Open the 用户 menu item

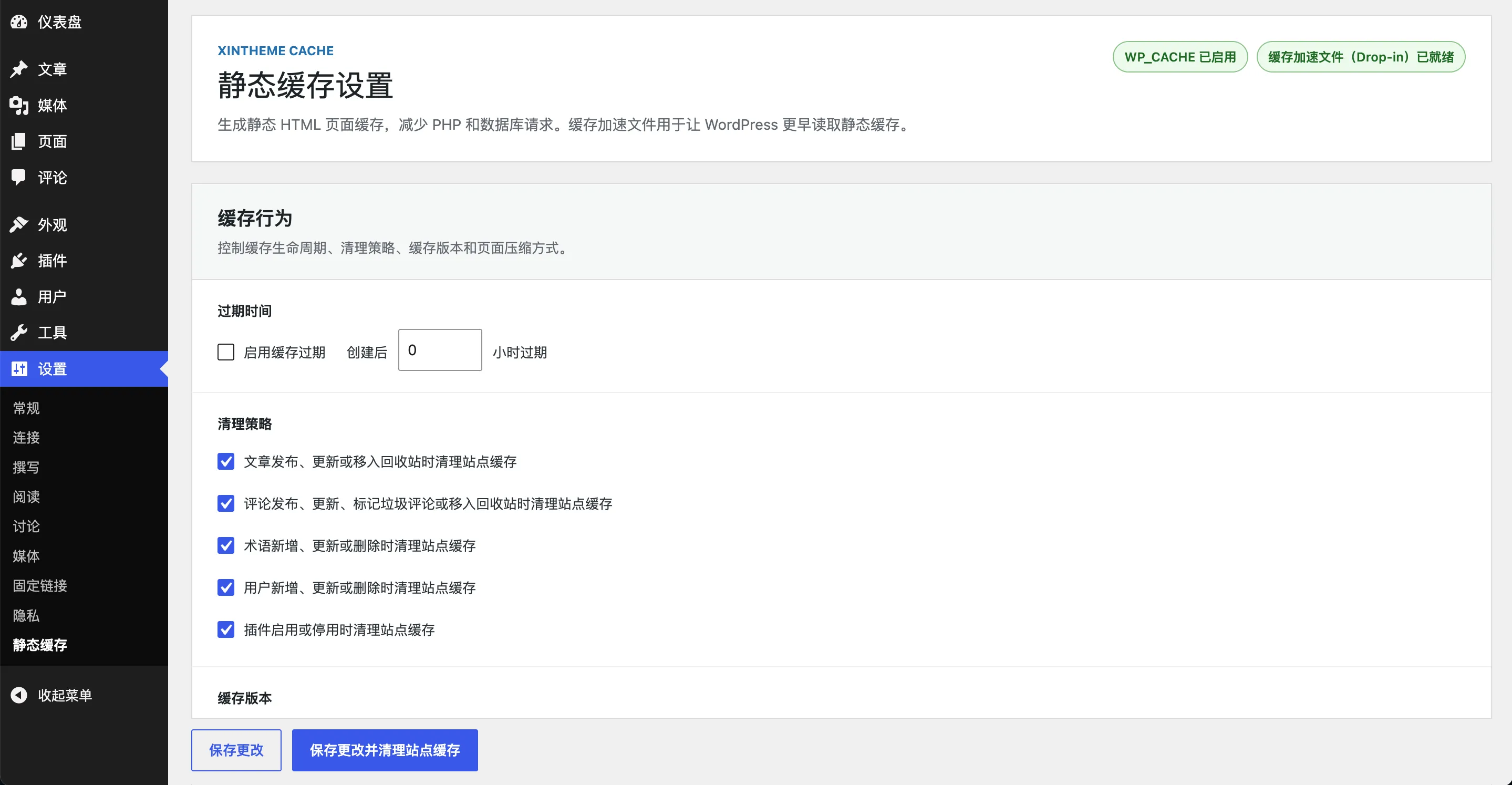(x=84, y=297)
